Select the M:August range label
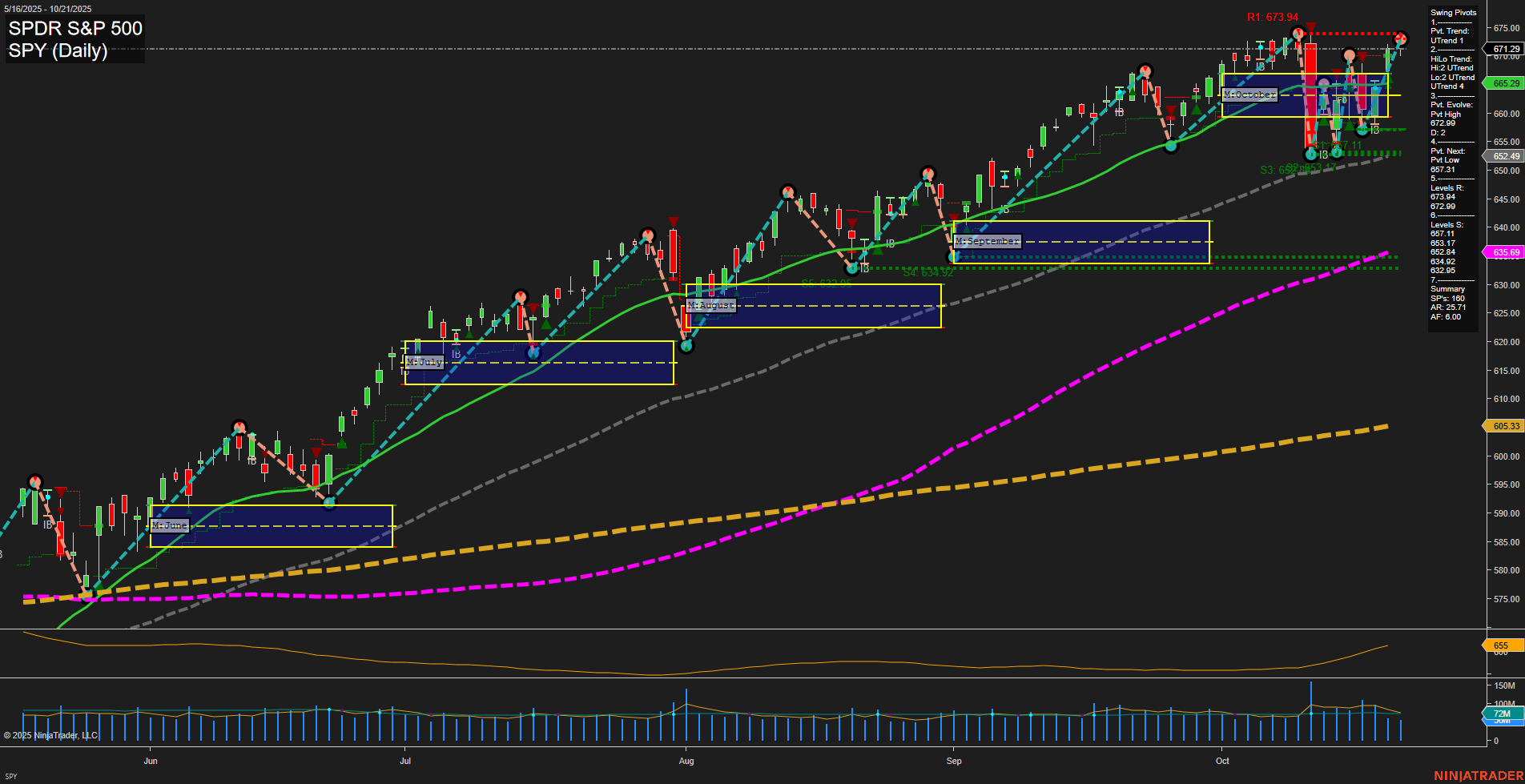 [x=710, y=305]
